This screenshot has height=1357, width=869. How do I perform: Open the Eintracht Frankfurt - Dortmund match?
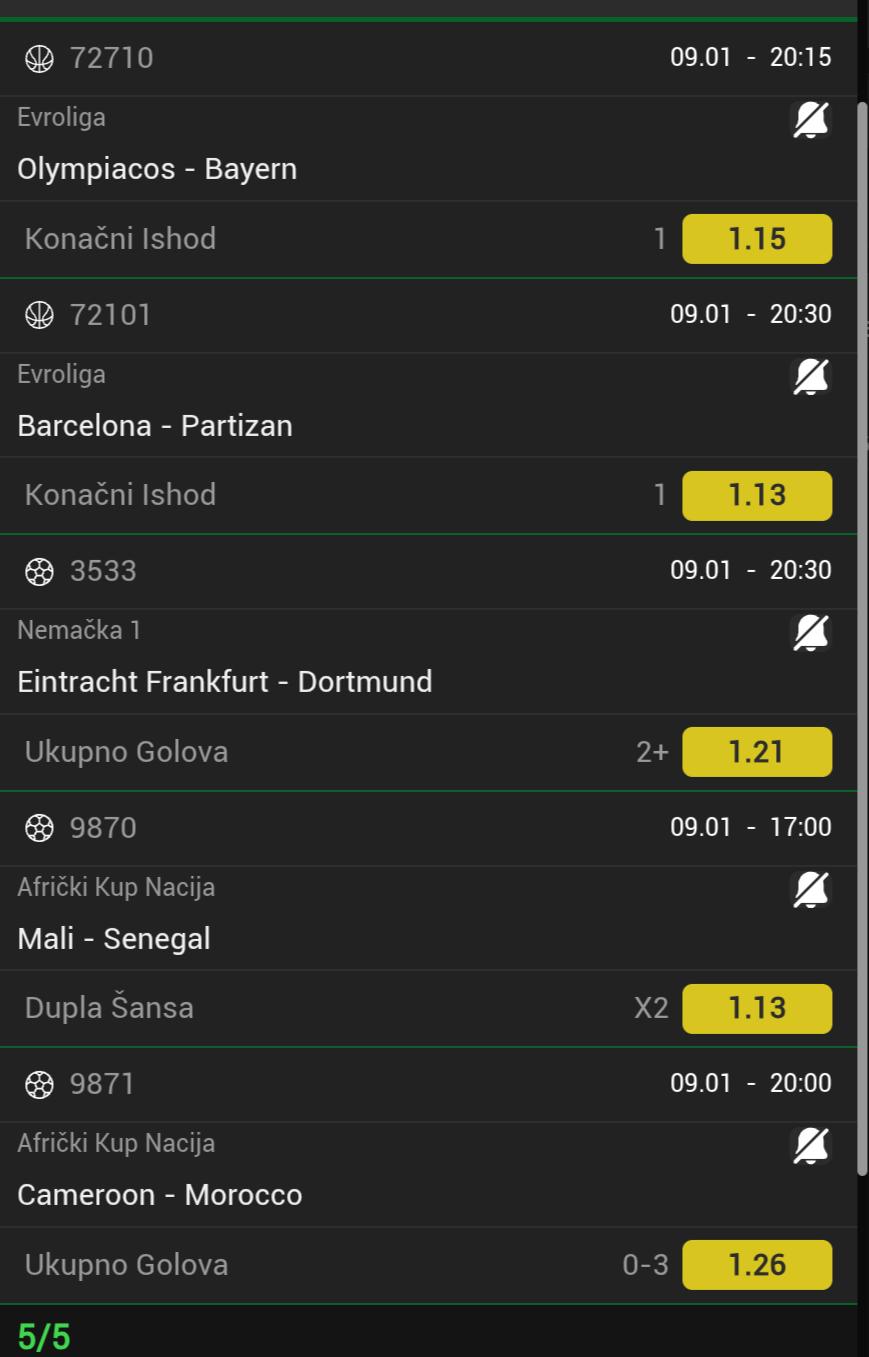225,682
